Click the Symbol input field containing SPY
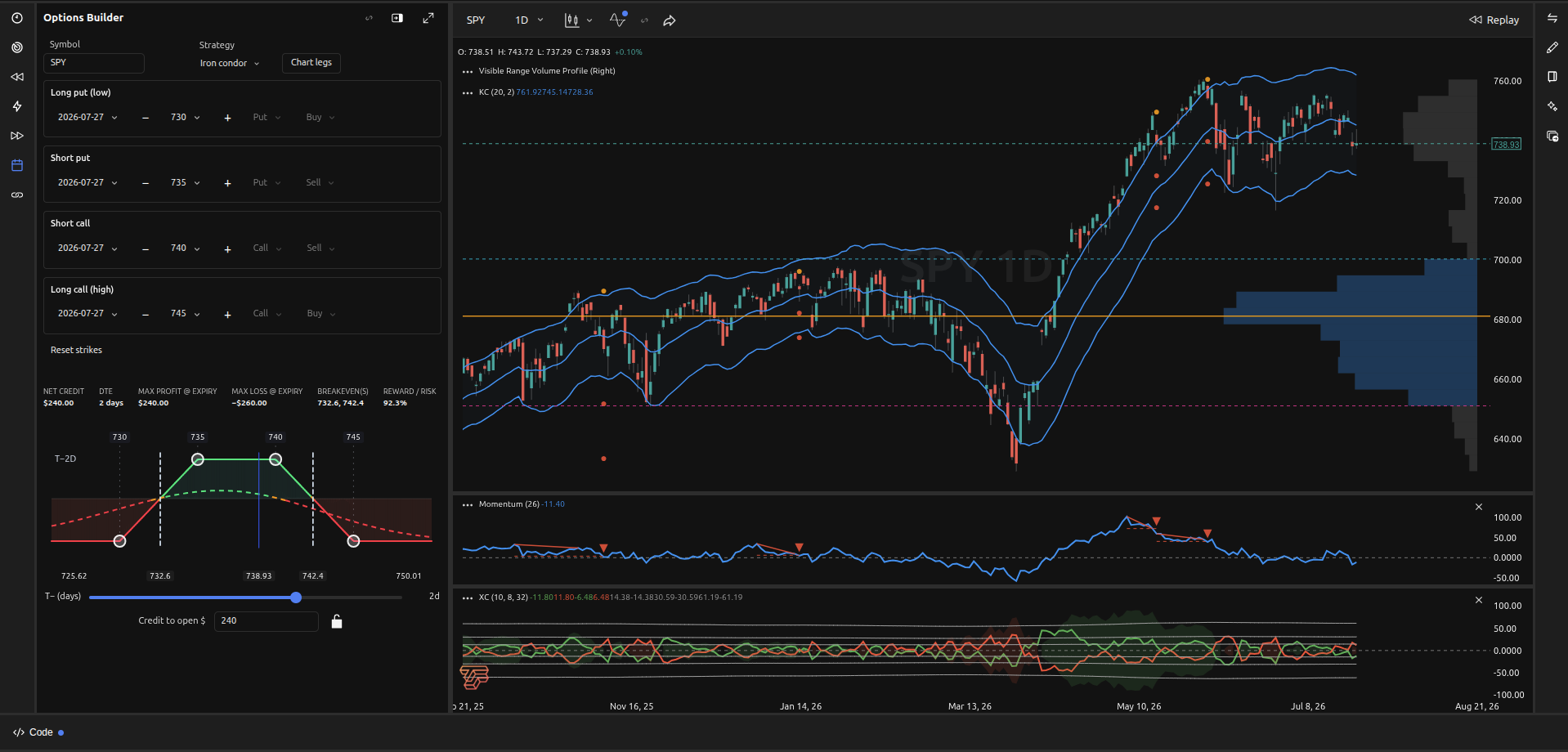The height and width of the screenshot is (752, 1568). (94, 63)
